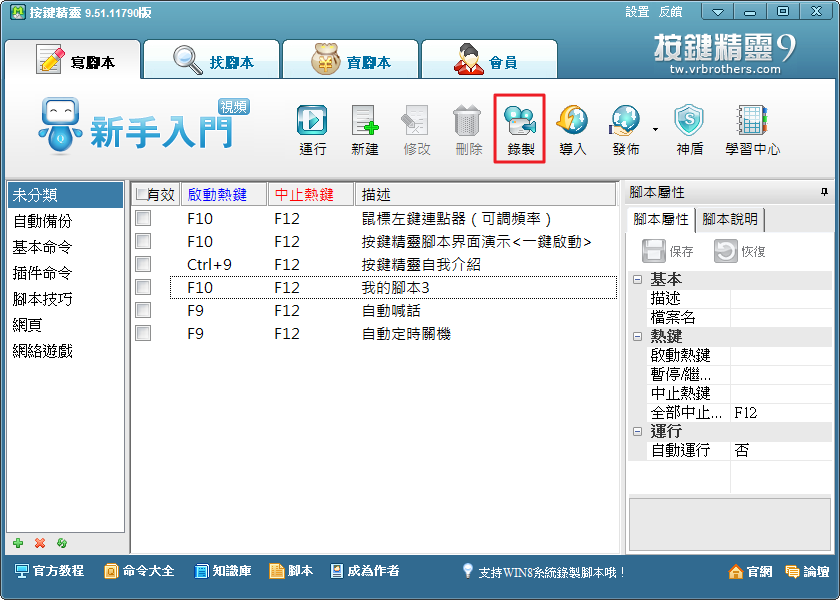Sort by the 啟動熱鍵 column header
Viewport: 840px width, 600px height.
tap(224, 194)
